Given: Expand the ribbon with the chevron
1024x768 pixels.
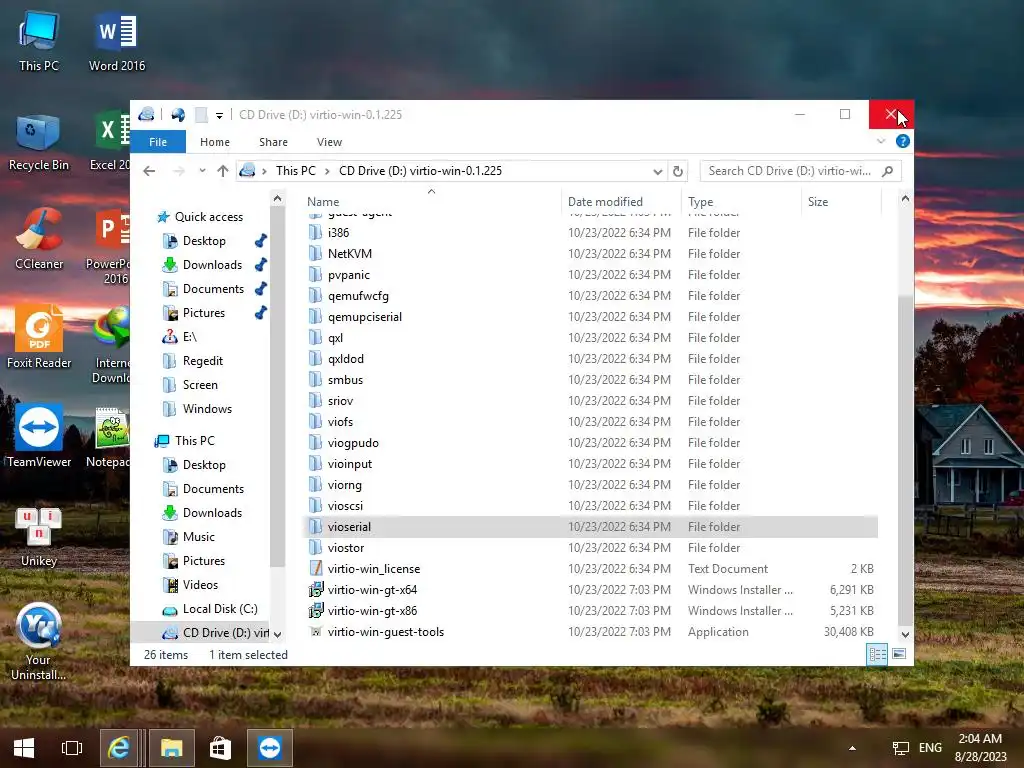Looking at the screenshot, I should click(881, 141).
